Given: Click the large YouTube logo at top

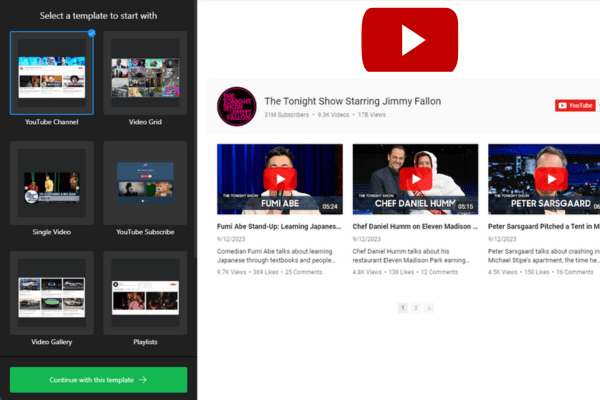Looking at the screenshot, I should [x=411, y=39].
